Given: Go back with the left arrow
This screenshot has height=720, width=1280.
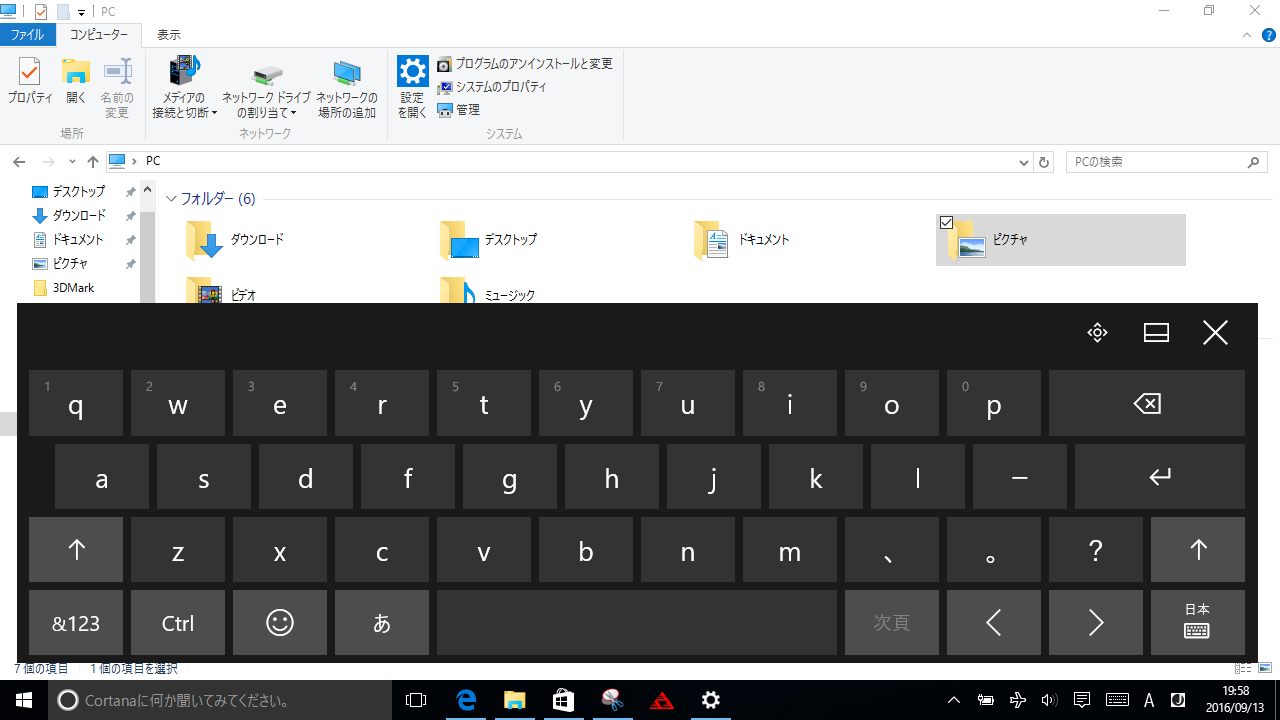Looking at the screenshot, I should tap(19, 162).
